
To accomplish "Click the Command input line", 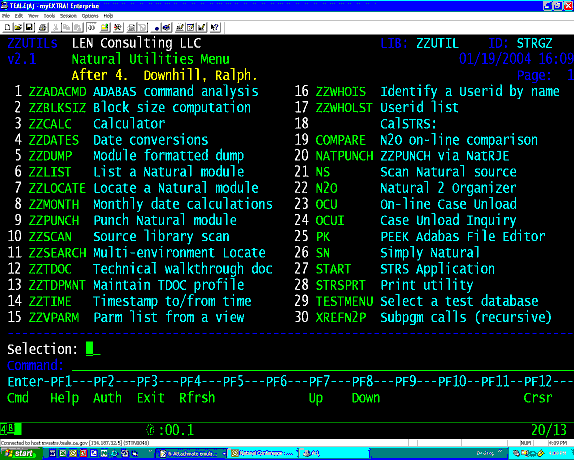I will pos(323,365).
